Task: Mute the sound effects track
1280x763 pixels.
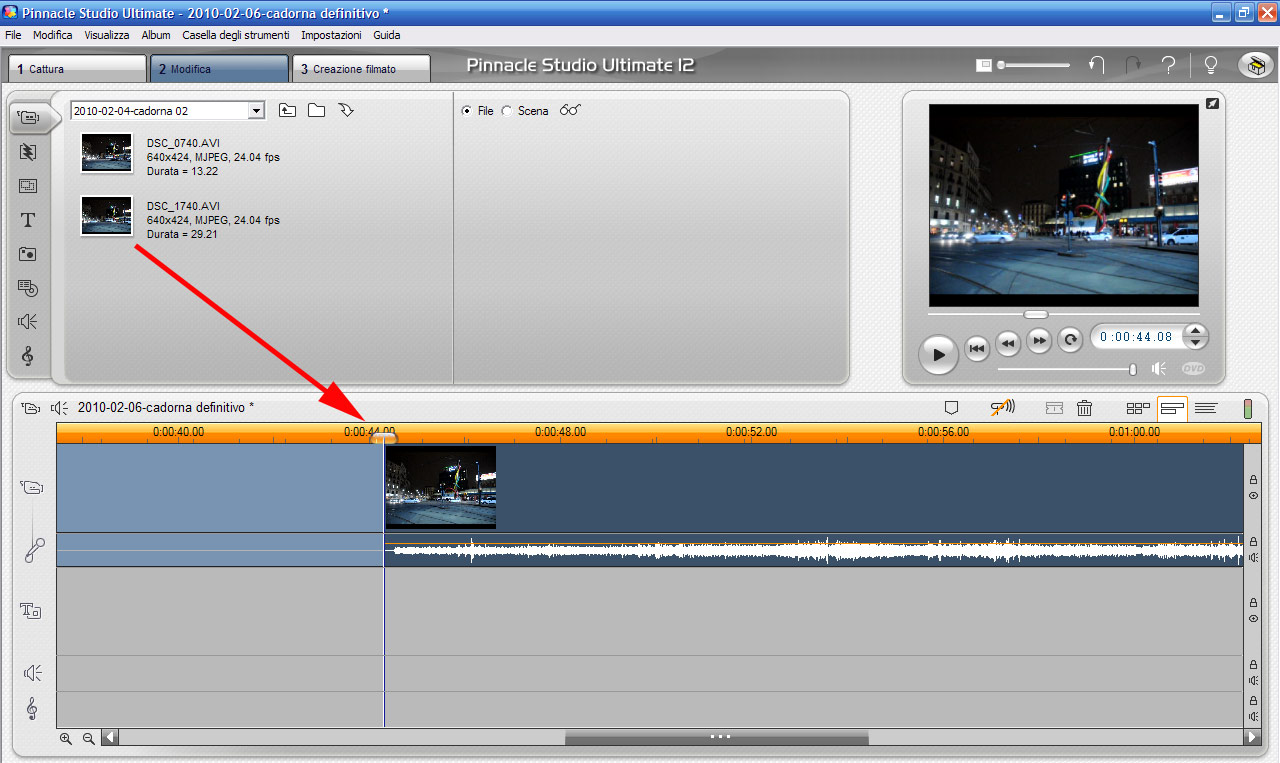Action: click(1253, 681)
